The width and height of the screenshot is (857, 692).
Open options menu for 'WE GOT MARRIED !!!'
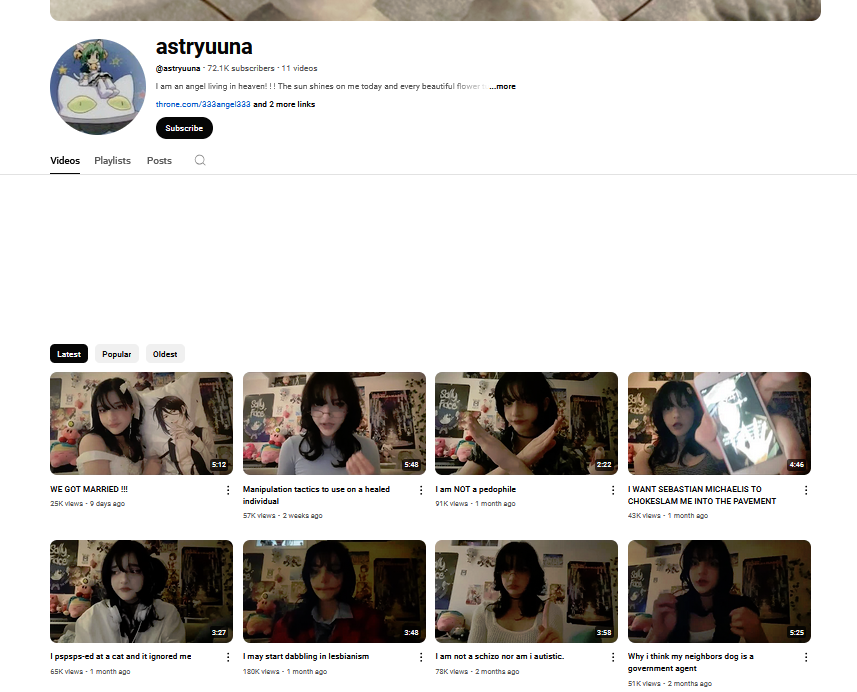228,490
